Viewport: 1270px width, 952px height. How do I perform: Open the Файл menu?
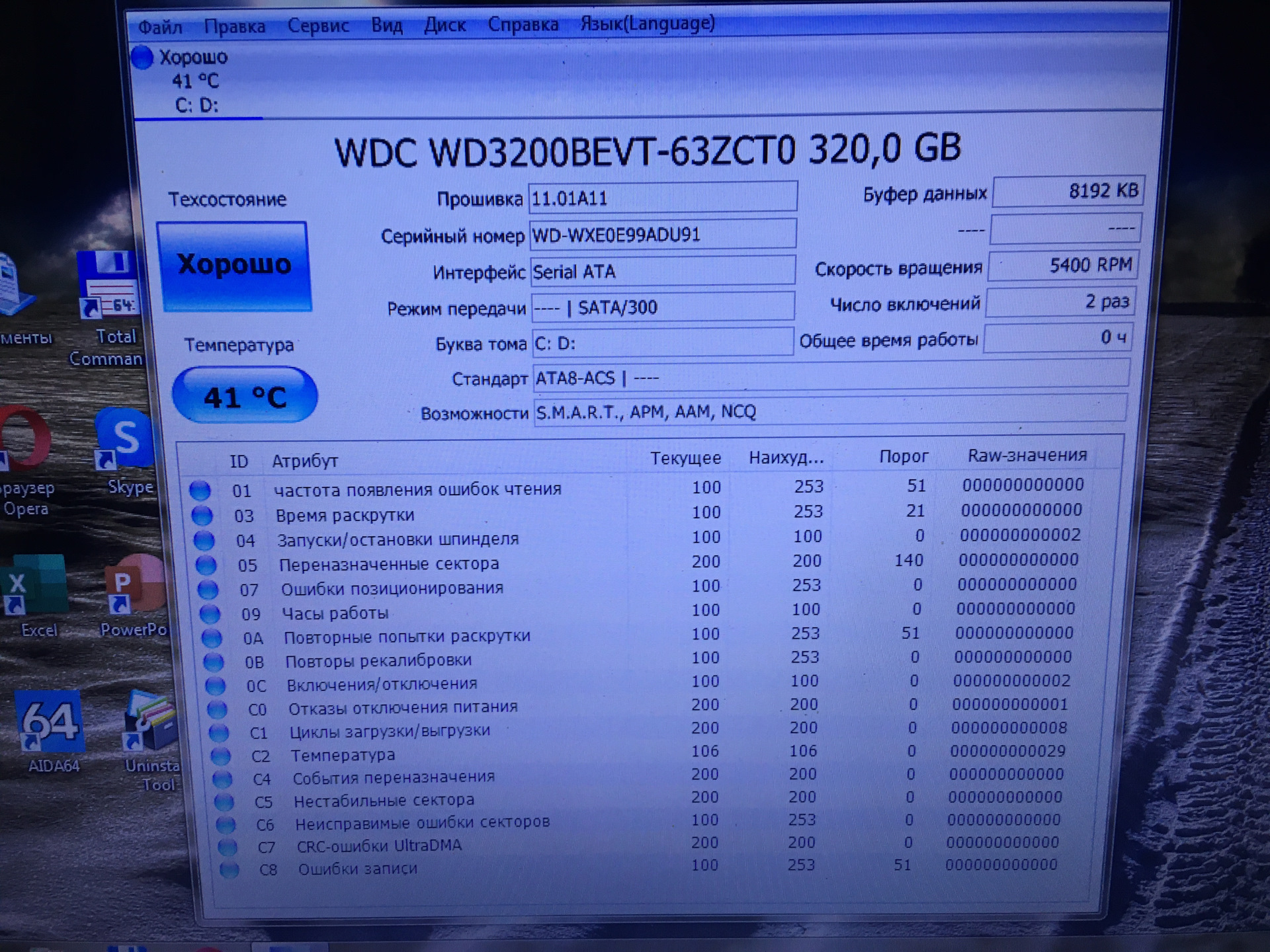coord(160,27)
